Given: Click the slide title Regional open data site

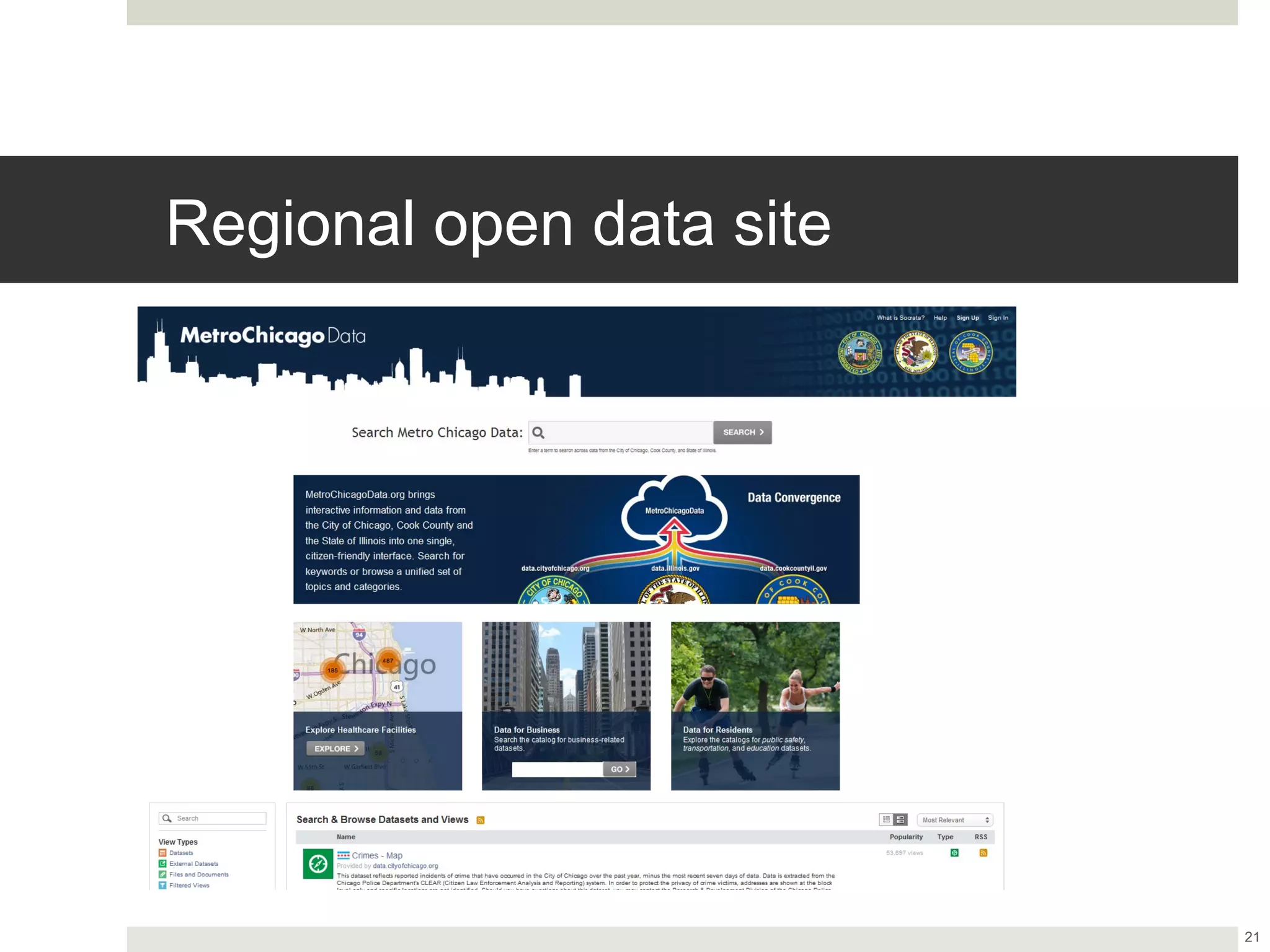Looking at the screenshot, I should pyautogui.click(x=499, y=223).
